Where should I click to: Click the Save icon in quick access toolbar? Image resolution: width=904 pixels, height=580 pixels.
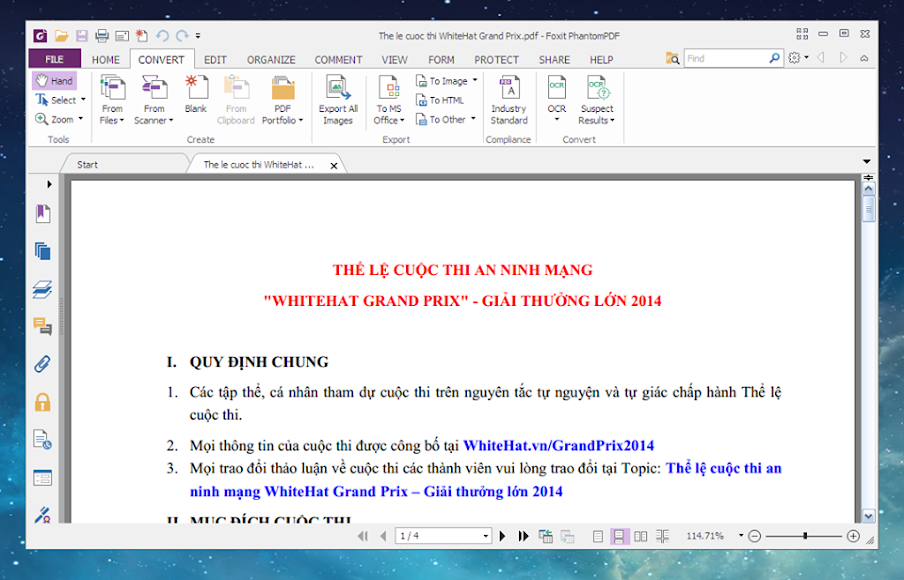[81, 36]
